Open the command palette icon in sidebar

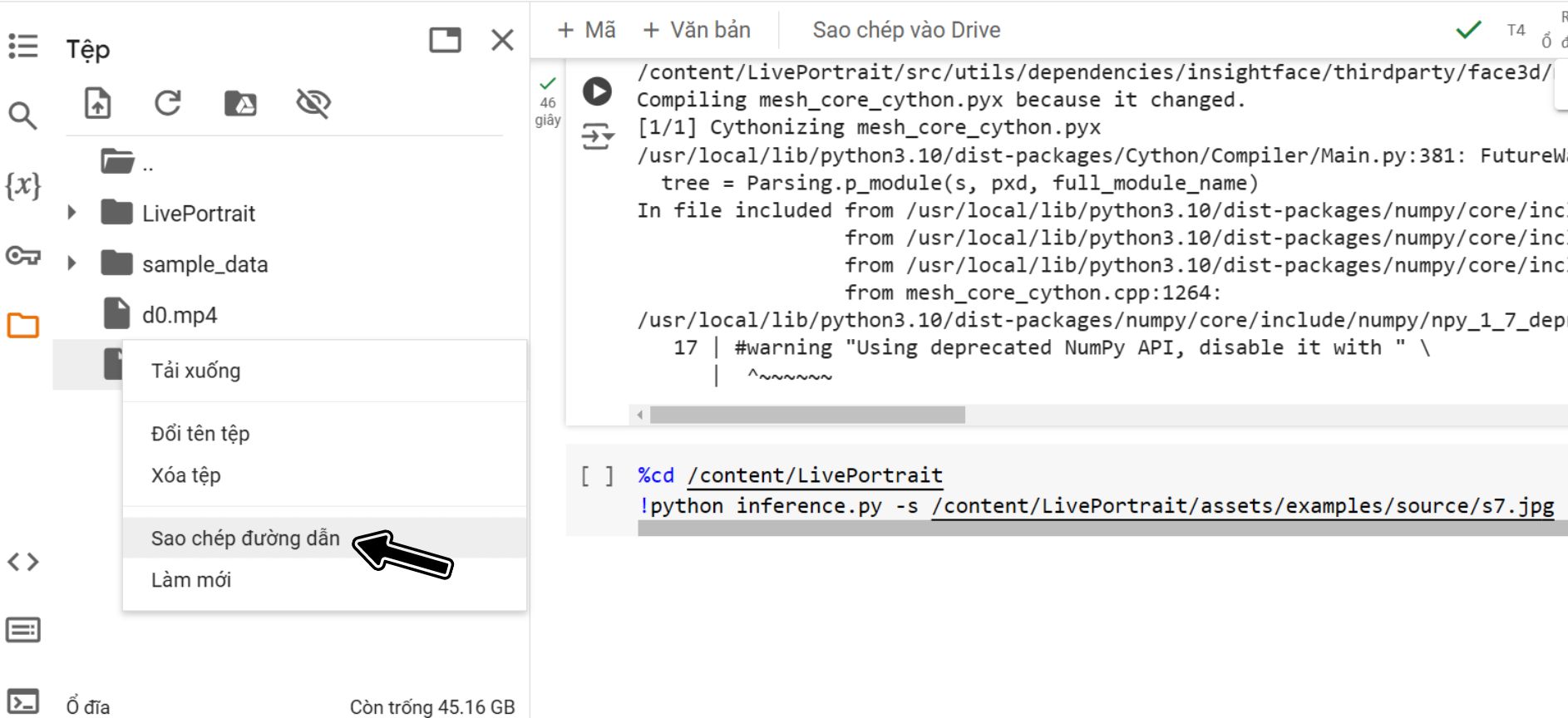[23, 630]
